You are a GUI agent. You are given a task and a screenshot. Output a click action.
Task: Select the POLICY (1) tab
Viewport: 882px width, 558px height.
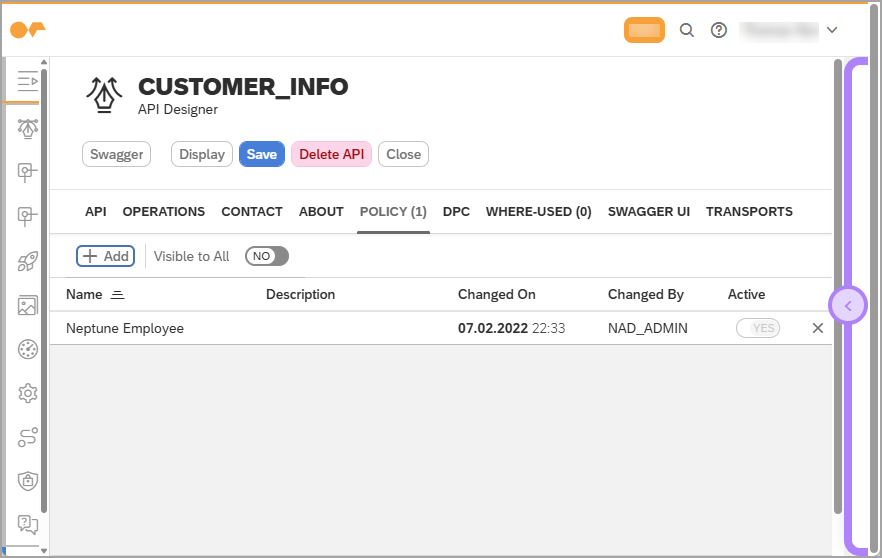[x=393, y=212]
